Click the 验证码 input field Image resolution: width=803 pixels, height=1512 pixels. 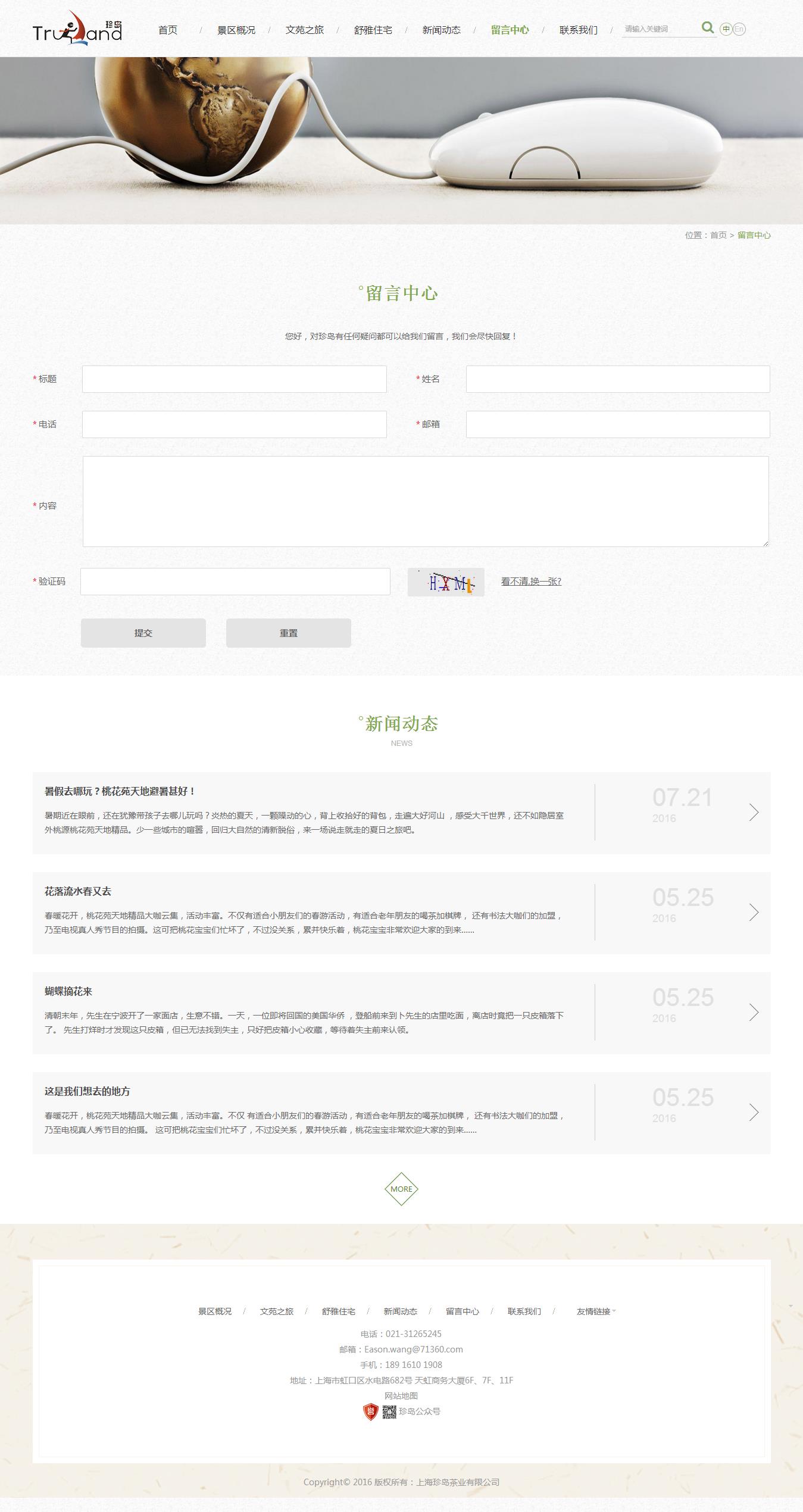235,582
